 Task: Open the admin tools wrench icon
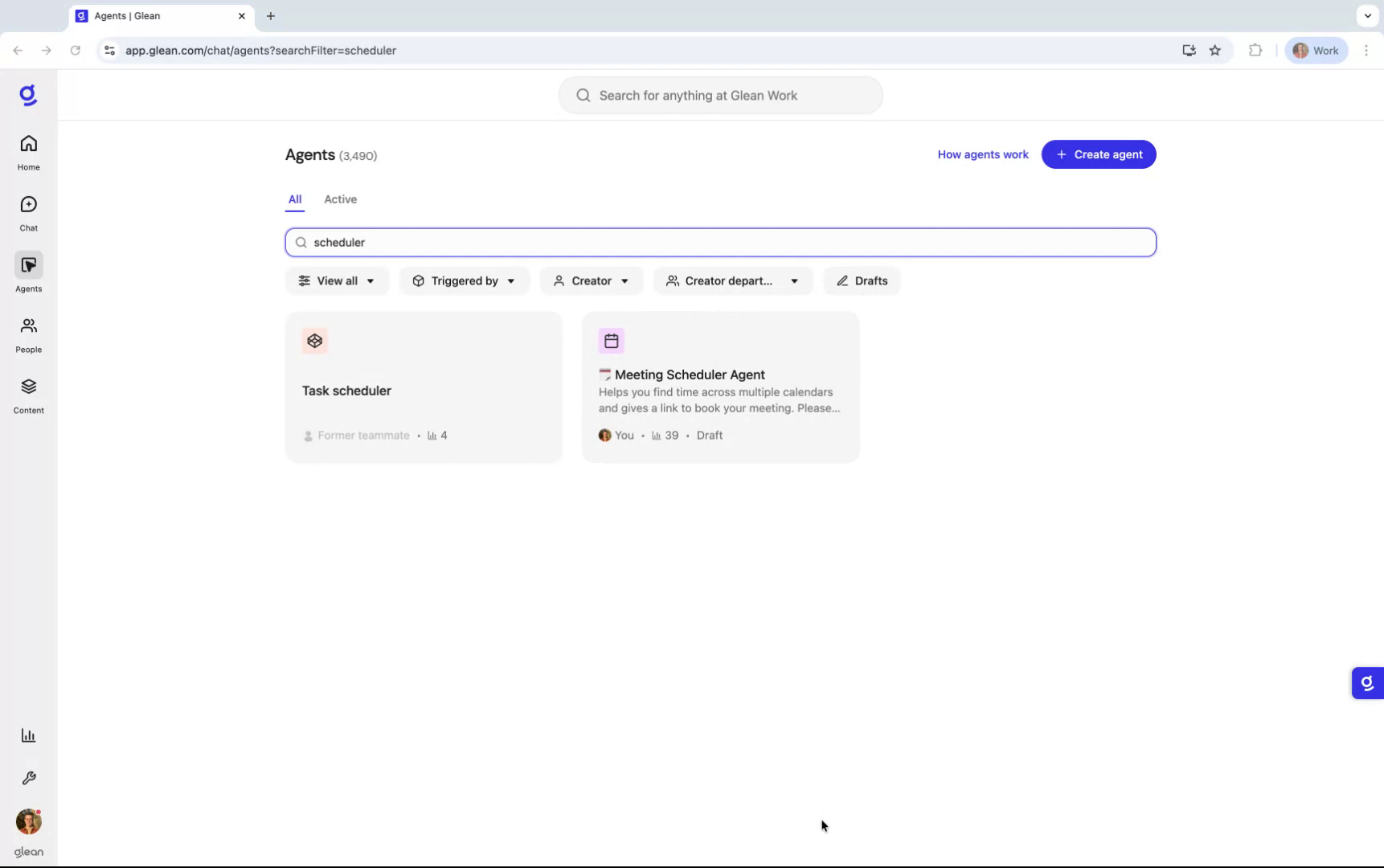click(28, 777)
